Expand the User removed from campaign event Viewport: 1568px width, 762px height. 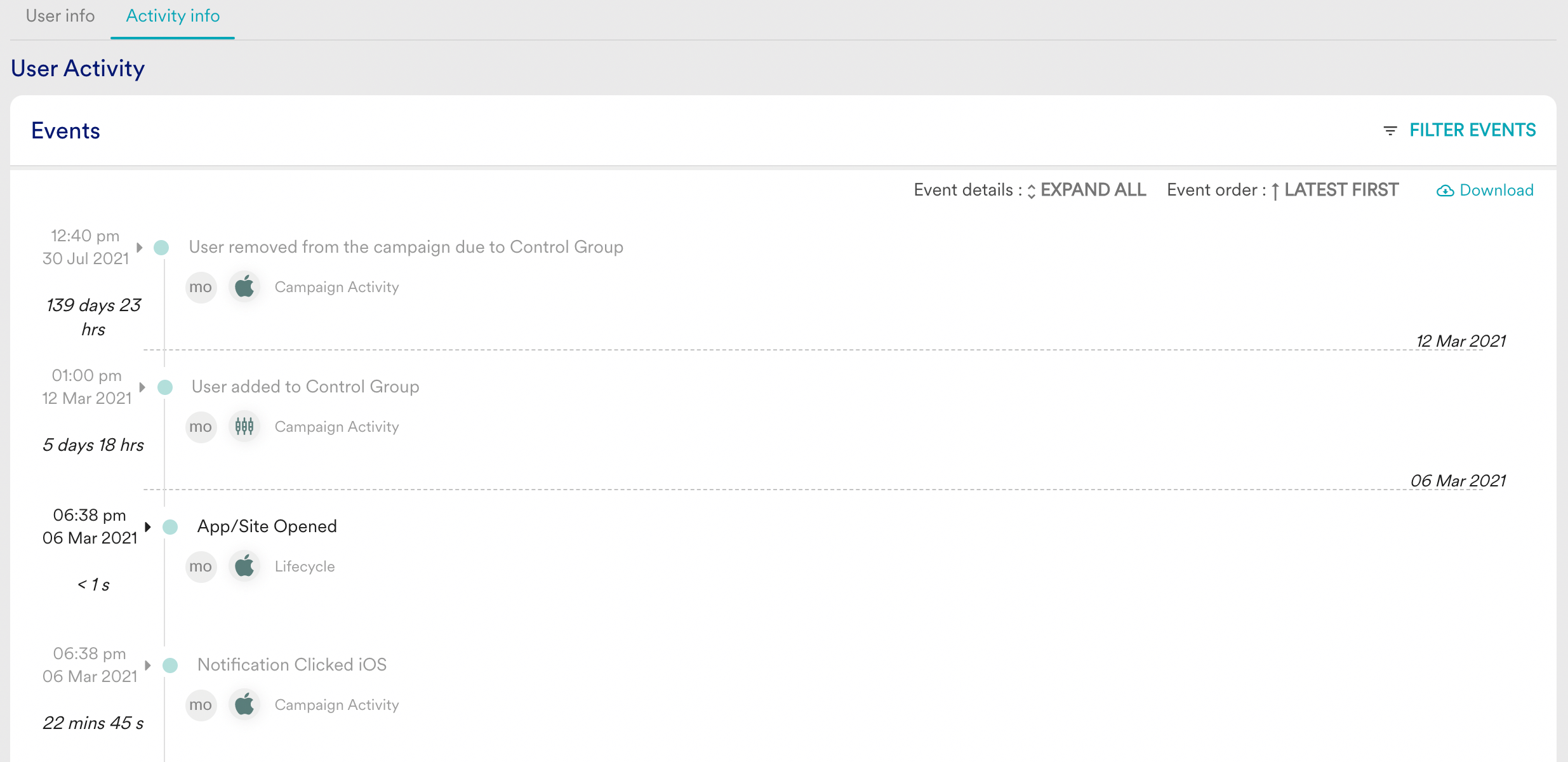140,247
